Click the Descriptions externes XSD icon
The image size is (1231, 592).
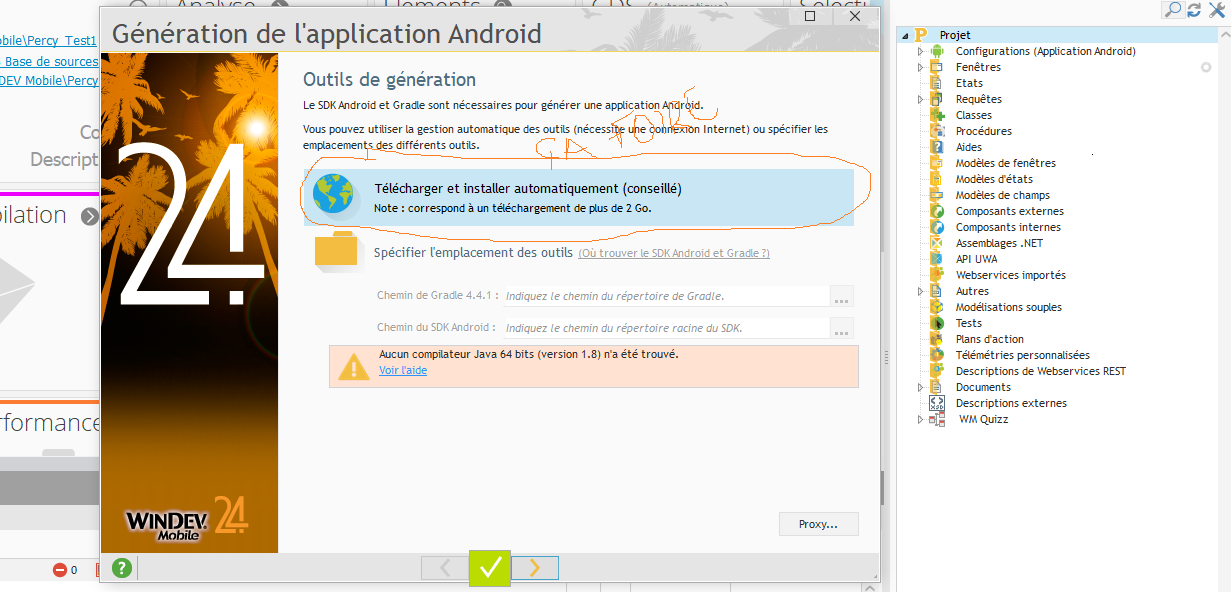pyautogui.click(x=937, y=403)
